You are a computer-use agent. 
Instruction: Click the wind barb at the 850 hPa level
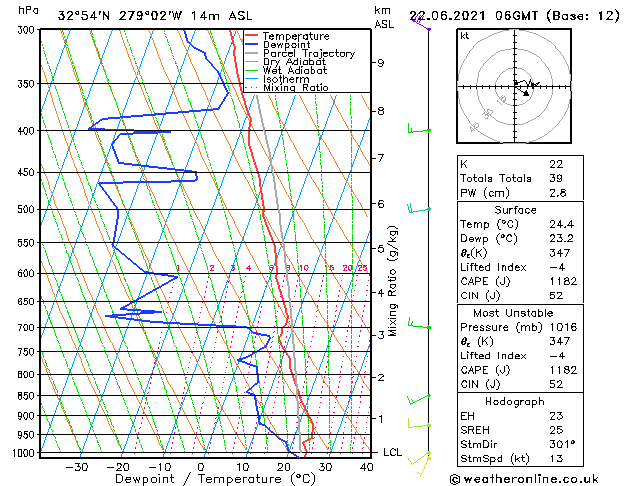[x=419, y=399]
